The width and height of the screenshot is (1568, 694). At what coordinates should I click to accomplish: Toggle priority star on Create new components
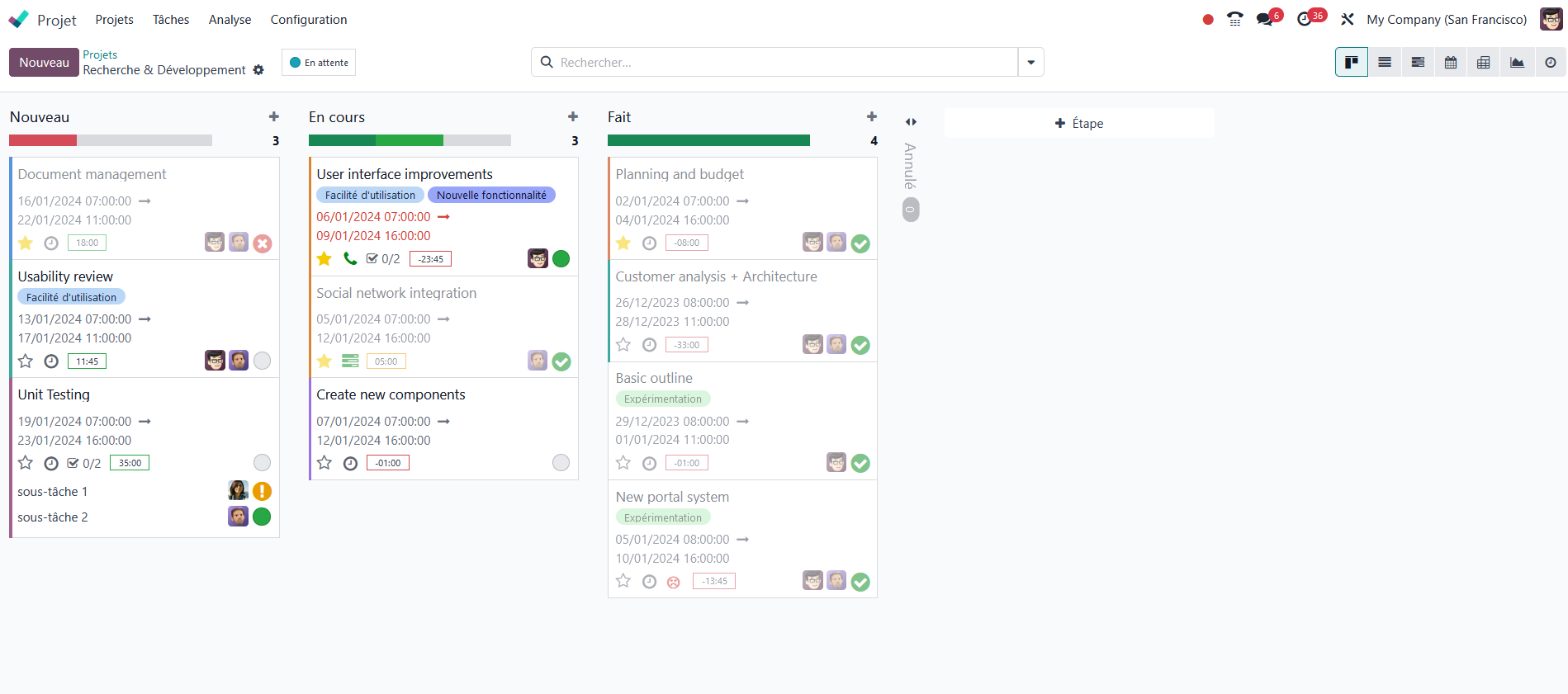coord(324,462)
